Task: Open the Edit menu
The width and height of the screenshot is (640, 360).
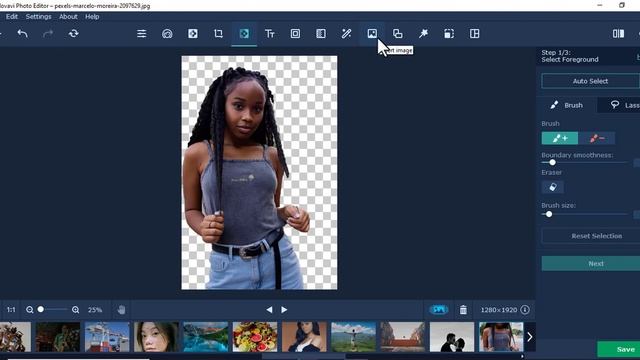Action: [12, 17]
